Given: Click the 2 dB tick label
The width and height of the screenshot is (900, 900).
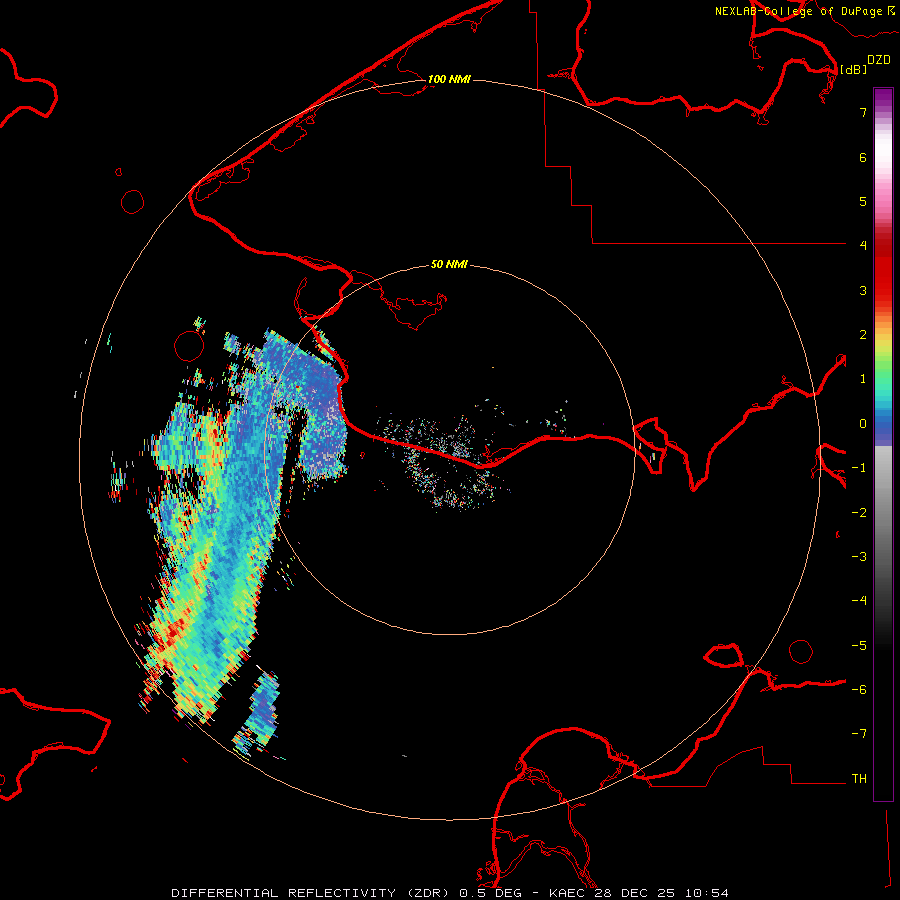Looking at the screenshot, I should click(863, 335).
